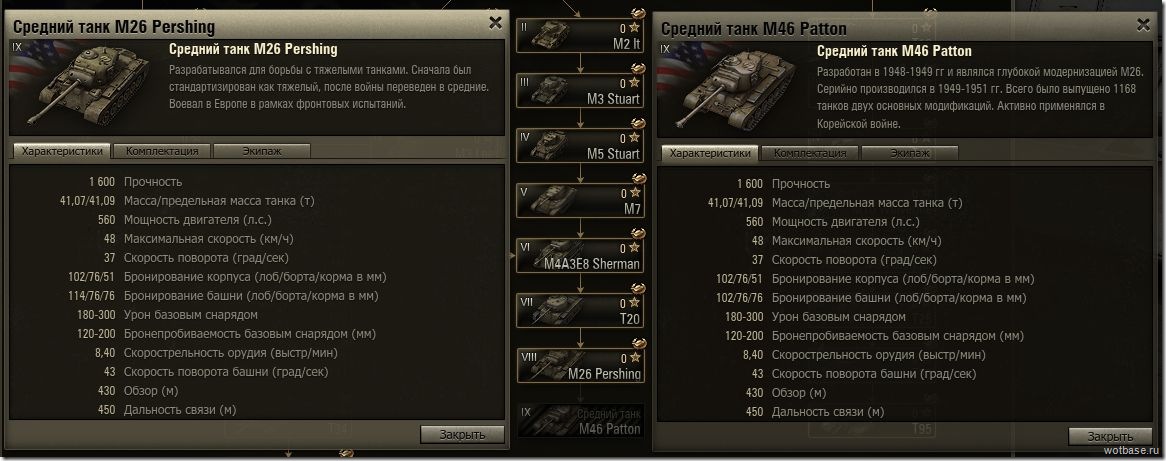This screenshot has width=1166, height=461.
Task: Click Закрыть button in Patton window
Action: click(x=1110, y=436)
